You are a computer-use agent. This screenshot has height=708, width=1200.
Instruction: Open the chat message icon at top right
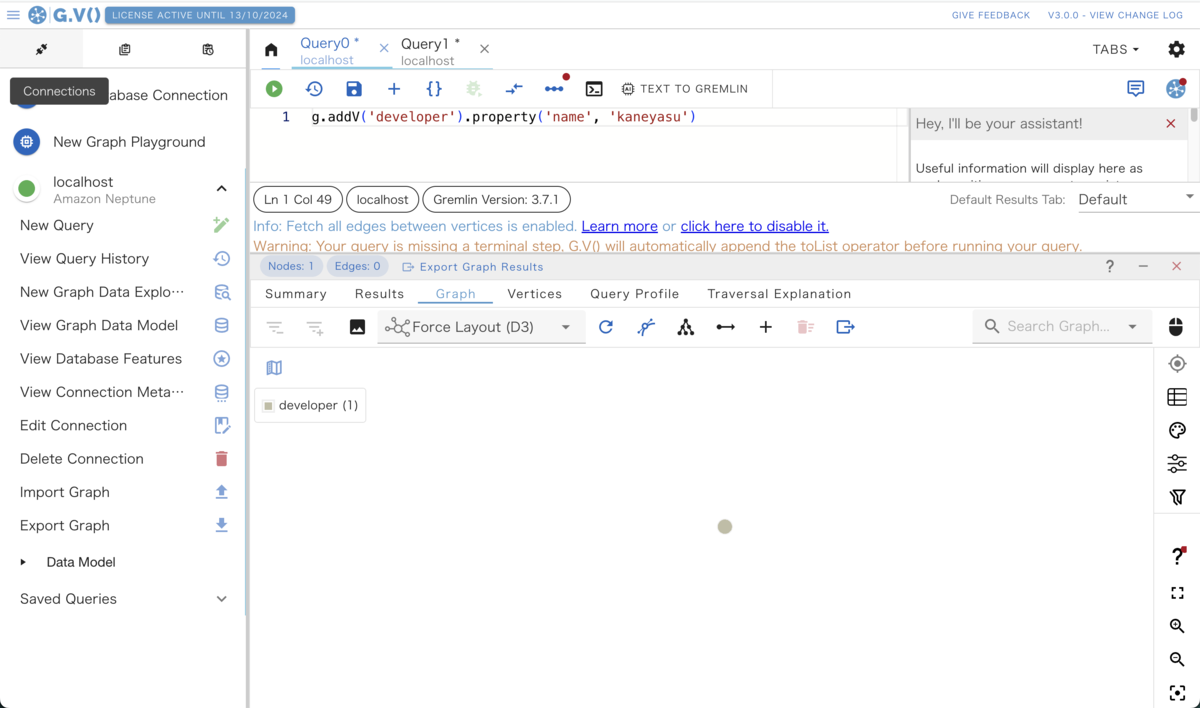[1136, 89]
